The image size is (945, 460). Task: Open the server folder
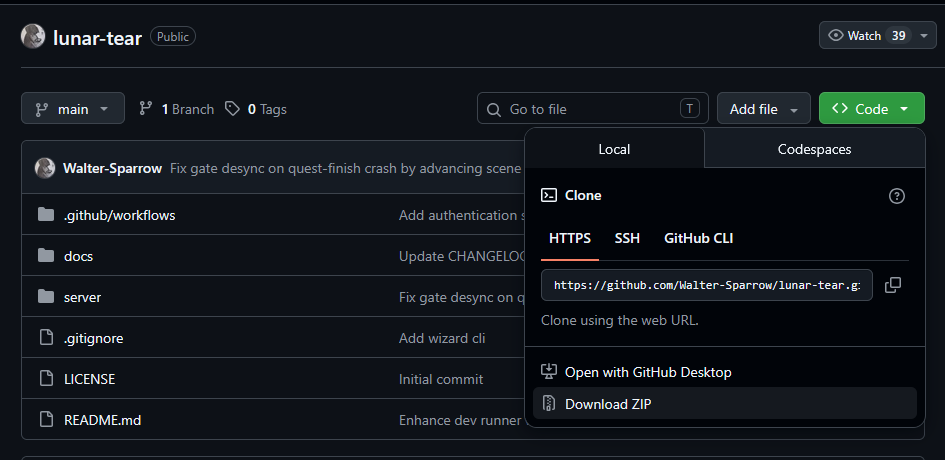tap(83, 297)
